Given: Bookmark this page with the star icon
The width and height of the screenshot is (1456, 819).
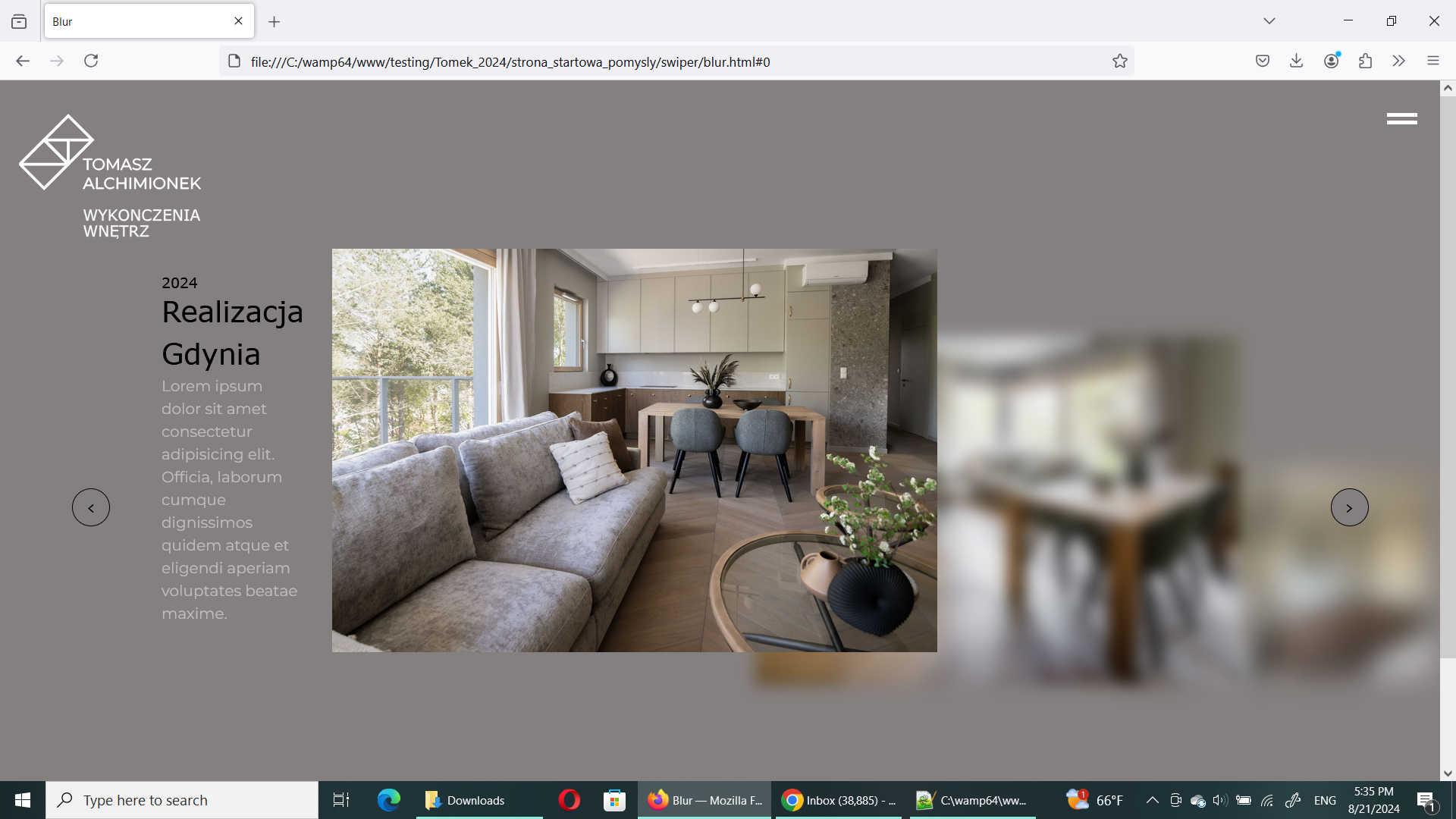Looking at the screenshot, I should click(1119, 61).
